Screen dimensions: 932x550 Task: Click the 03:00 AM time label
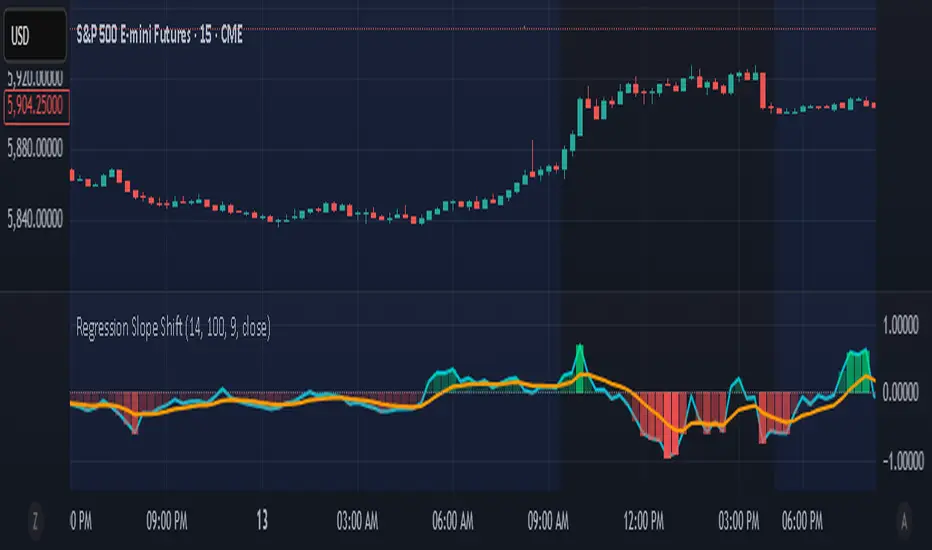[357, 520]
